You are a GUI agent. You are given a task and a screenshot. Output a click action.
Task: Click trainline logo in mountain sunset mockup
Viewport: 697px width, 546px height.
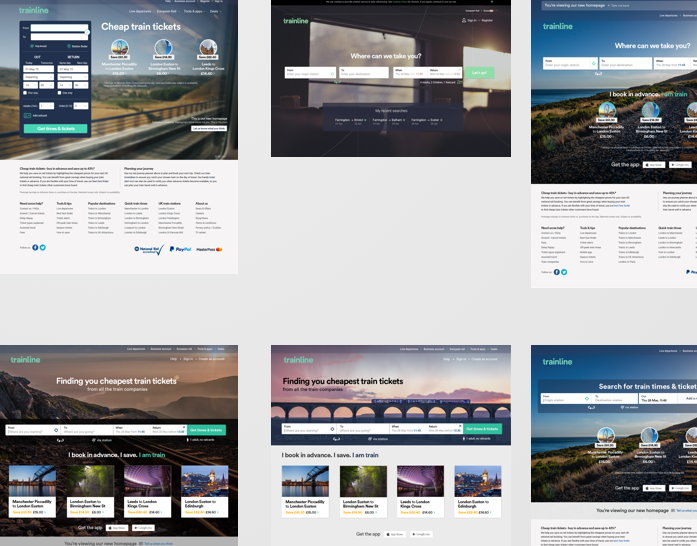coord(25,360)
